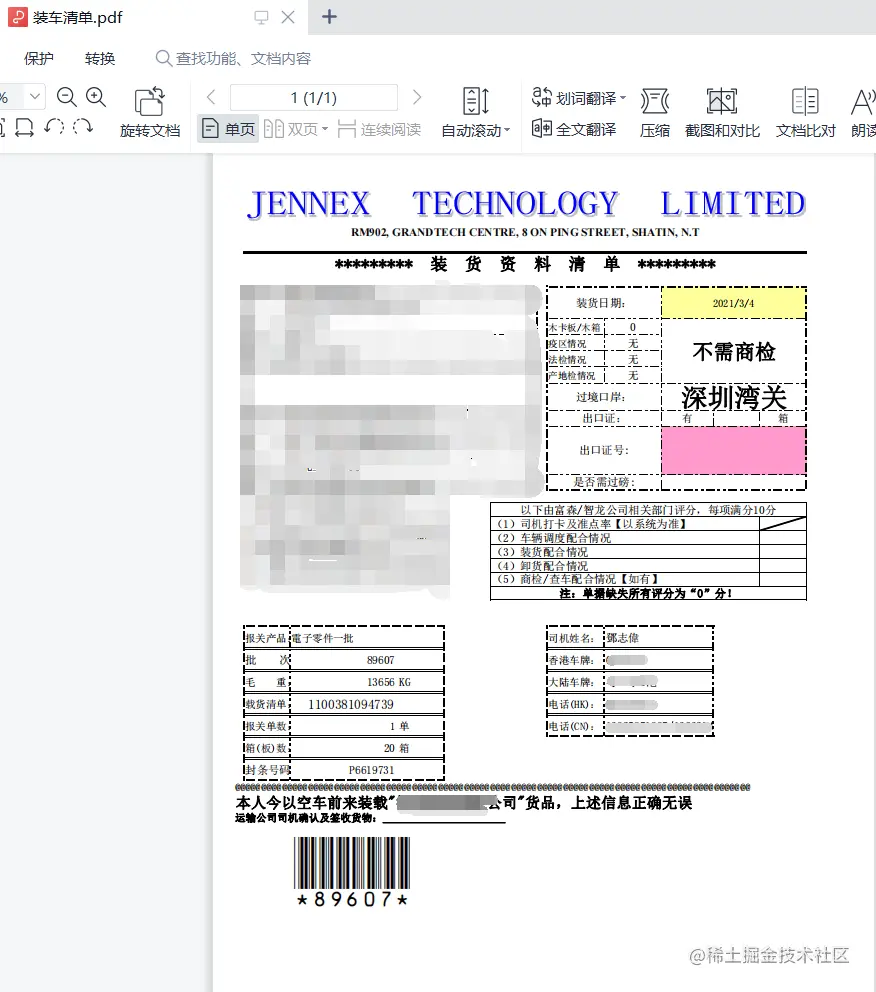Screen dimensions: 876x992
Task: Click the gross weight 13656 KG
Action: [389, 682]
